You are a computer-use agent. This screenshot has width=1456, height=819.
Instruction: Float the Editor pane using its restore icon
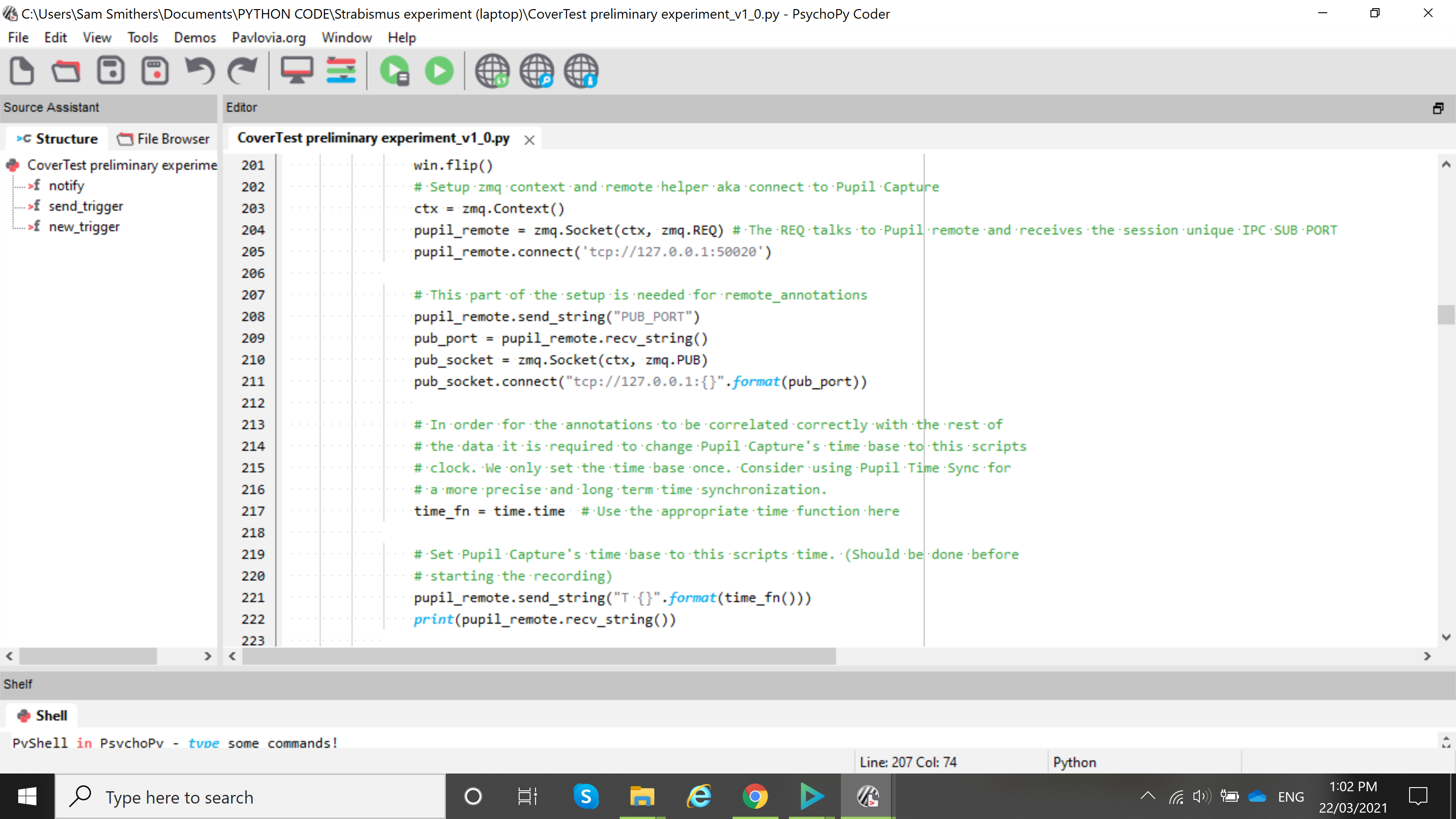point(1438,108)
